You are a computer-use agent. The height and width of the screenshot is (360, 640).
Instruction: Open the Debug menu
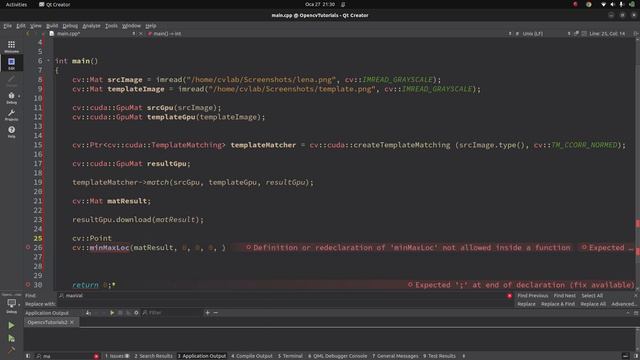coord(70,26)
